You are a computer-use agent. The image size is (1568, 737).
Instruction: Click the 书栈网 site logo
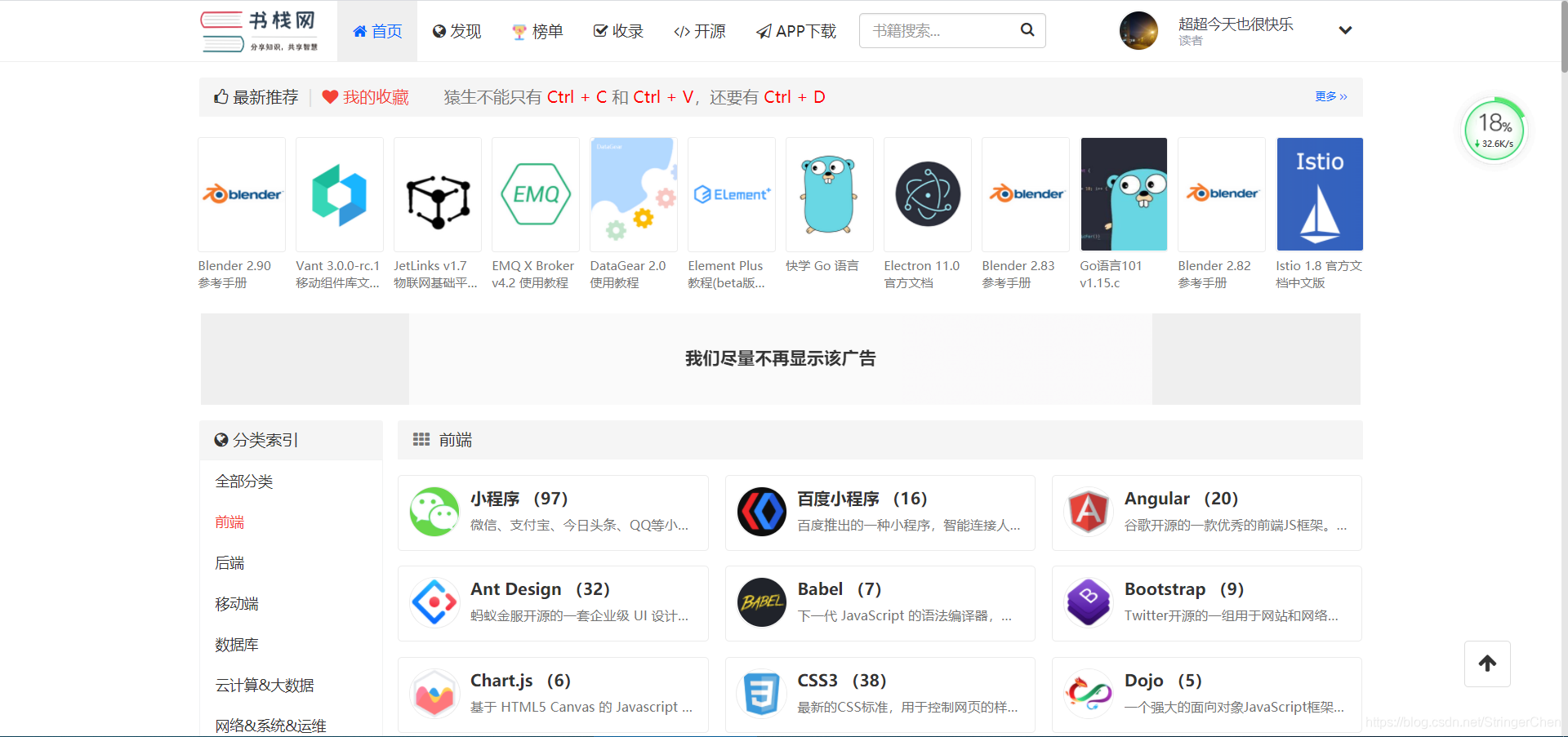(260, 31)
